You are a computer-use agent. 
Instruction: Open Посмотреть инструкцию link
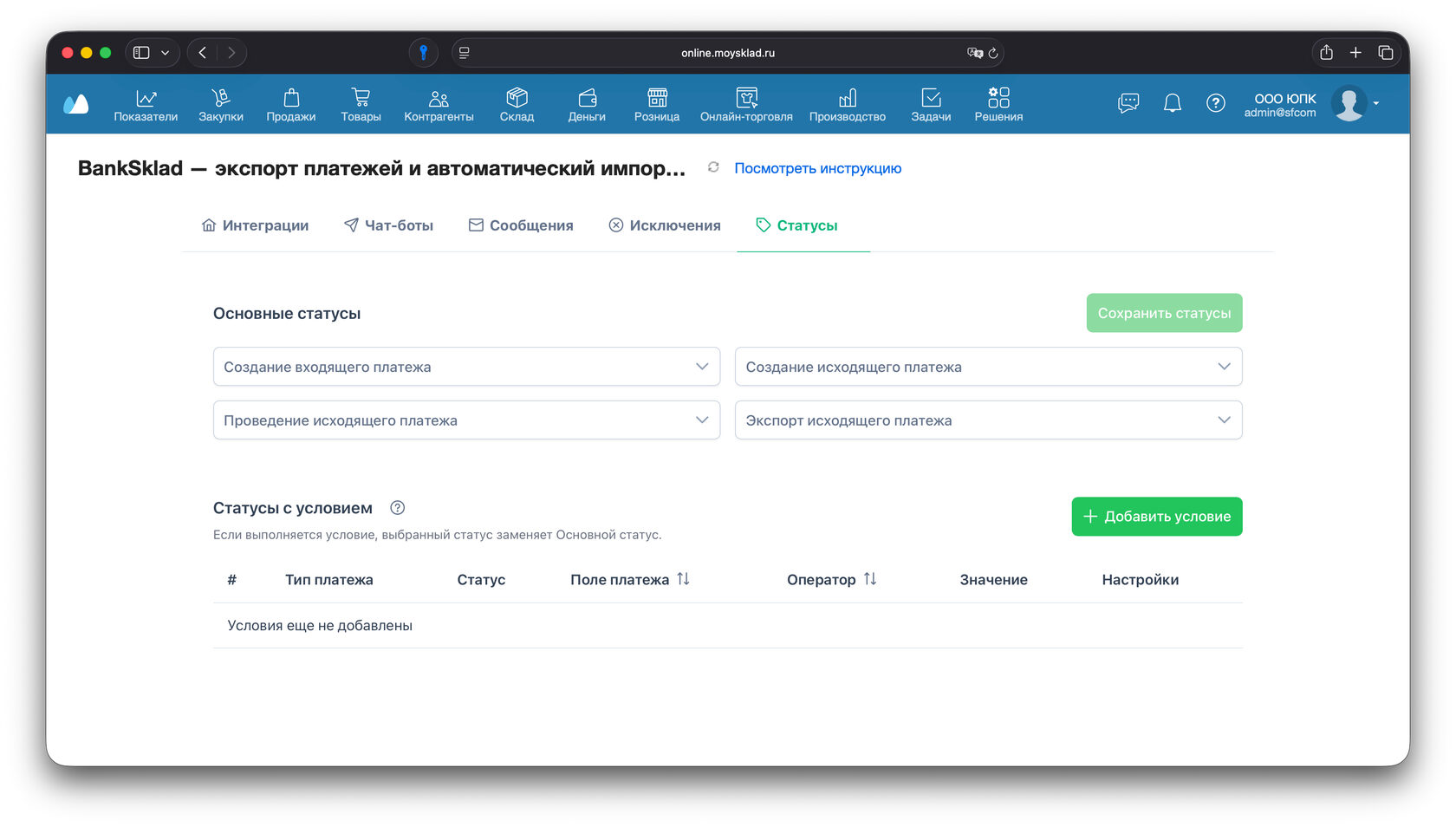click(x=818, y=168)
